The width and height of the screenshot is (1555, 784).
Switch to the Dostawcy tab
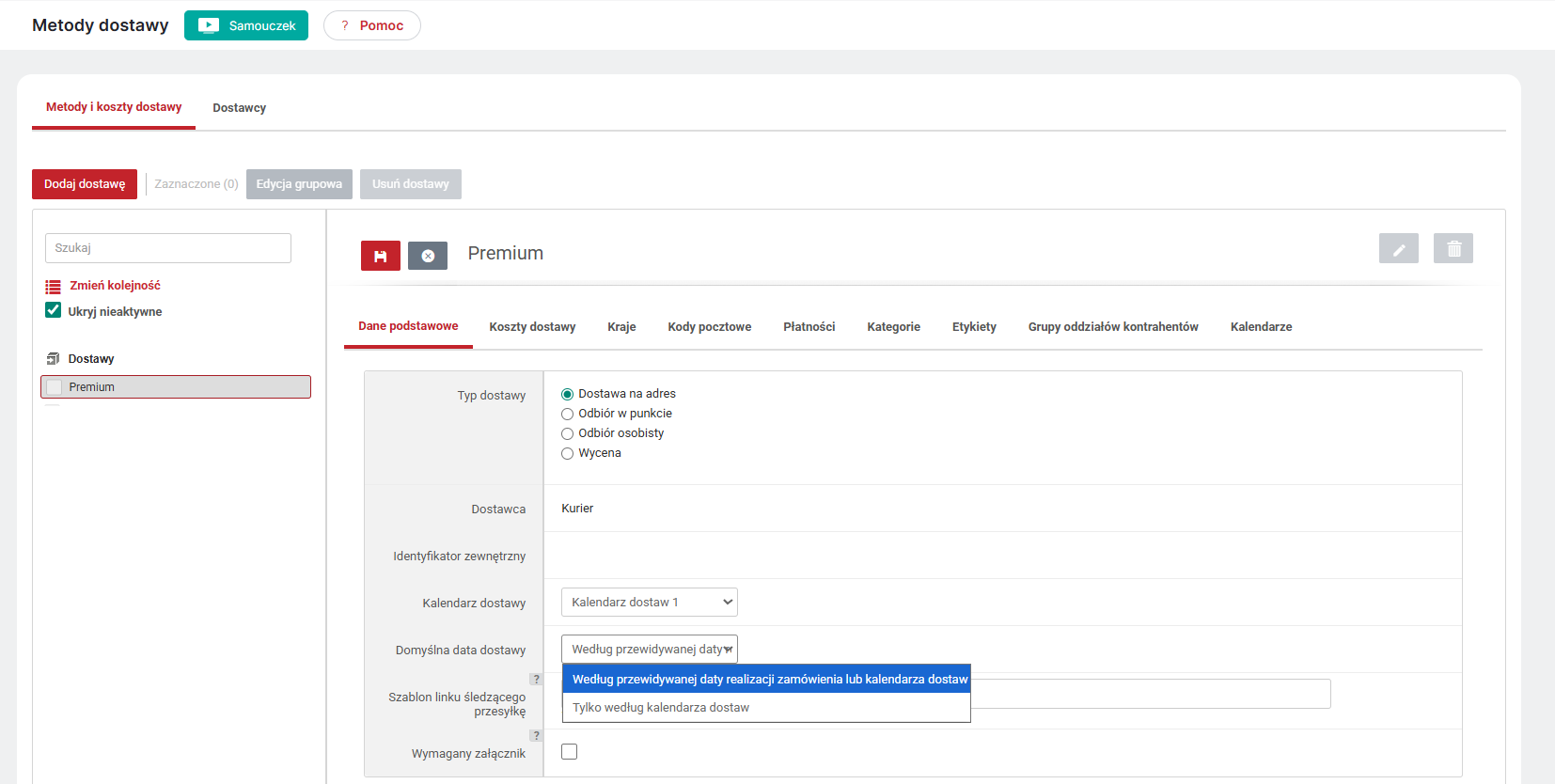coord(239,108)
